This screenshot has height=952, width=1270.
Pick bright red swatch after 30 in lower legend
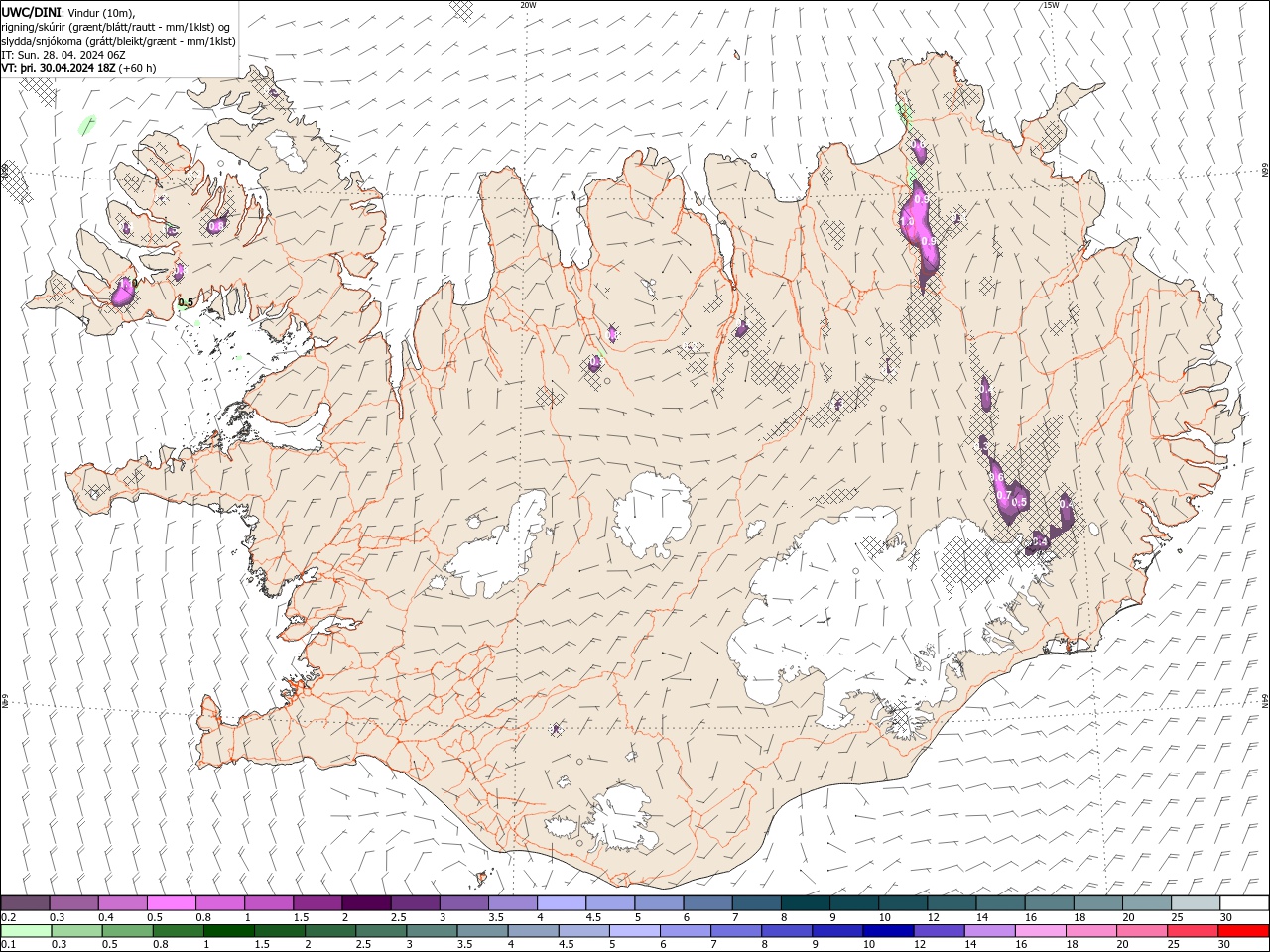(1243, 931)
